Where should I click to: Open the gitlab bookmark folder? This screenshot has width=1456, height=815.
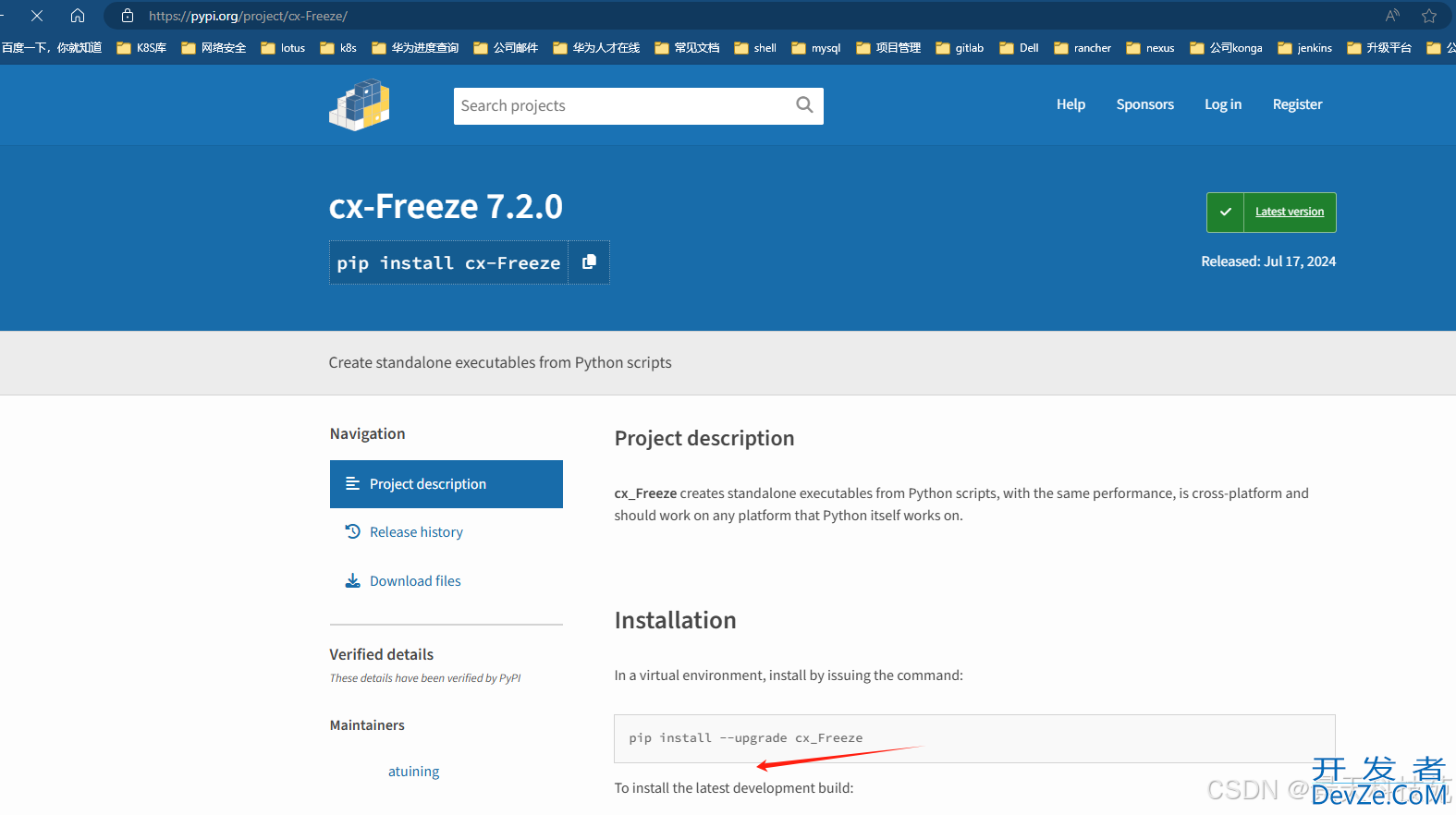960,48
